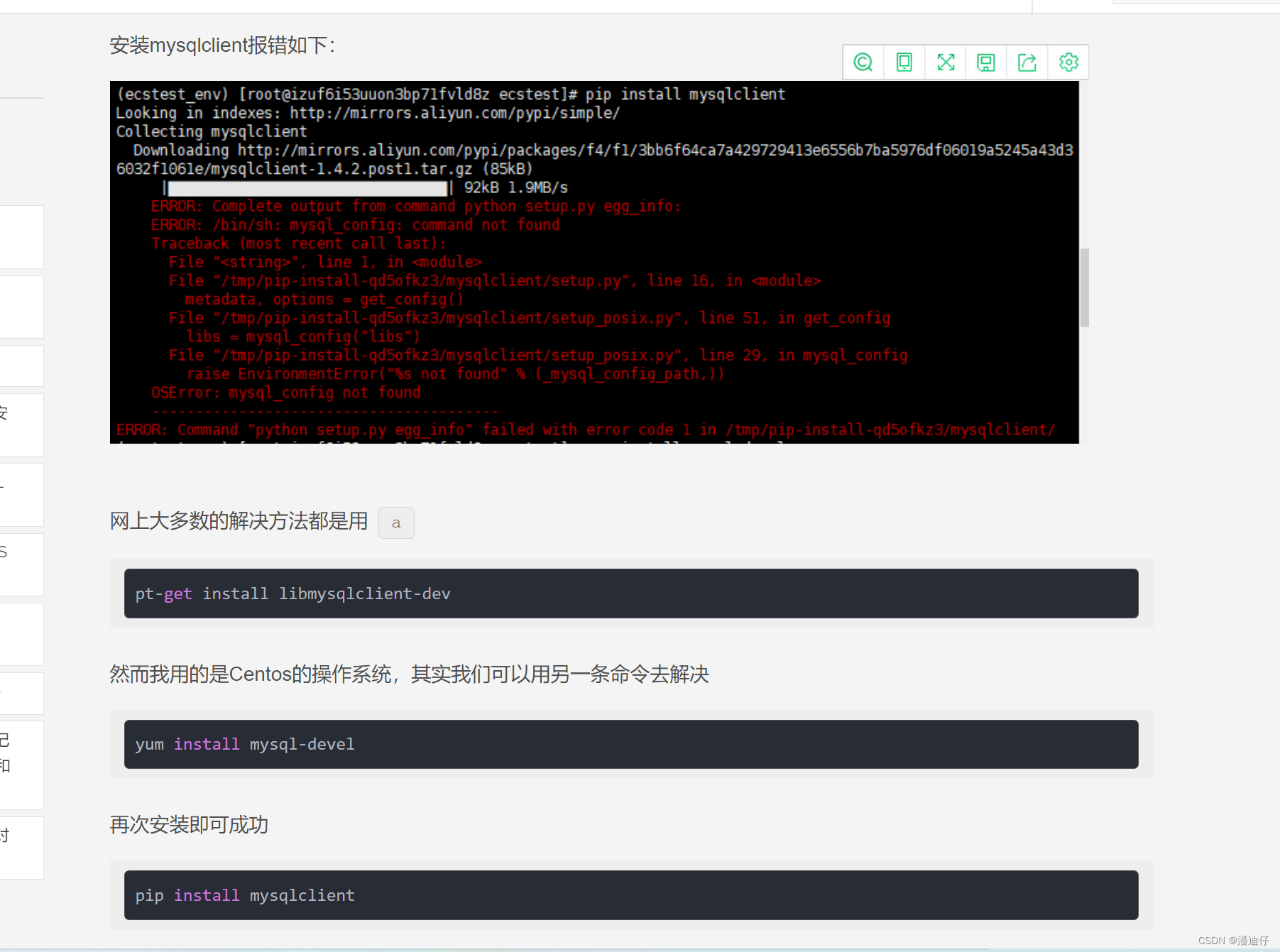Switch screenshot to mobile preview mode
Viewport: 1280px width, 952px height.
click(x=903, y=62)
